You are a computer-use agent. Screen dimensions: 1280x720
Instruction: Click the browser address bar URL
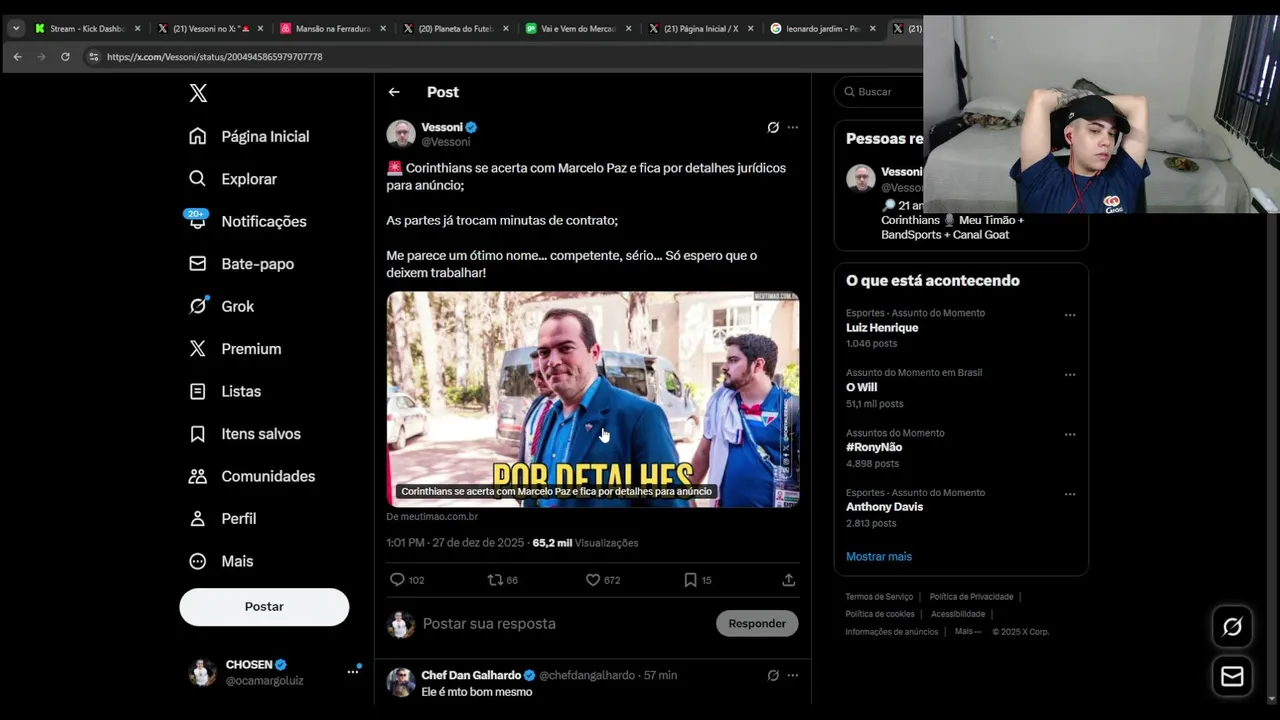point(214,57)
